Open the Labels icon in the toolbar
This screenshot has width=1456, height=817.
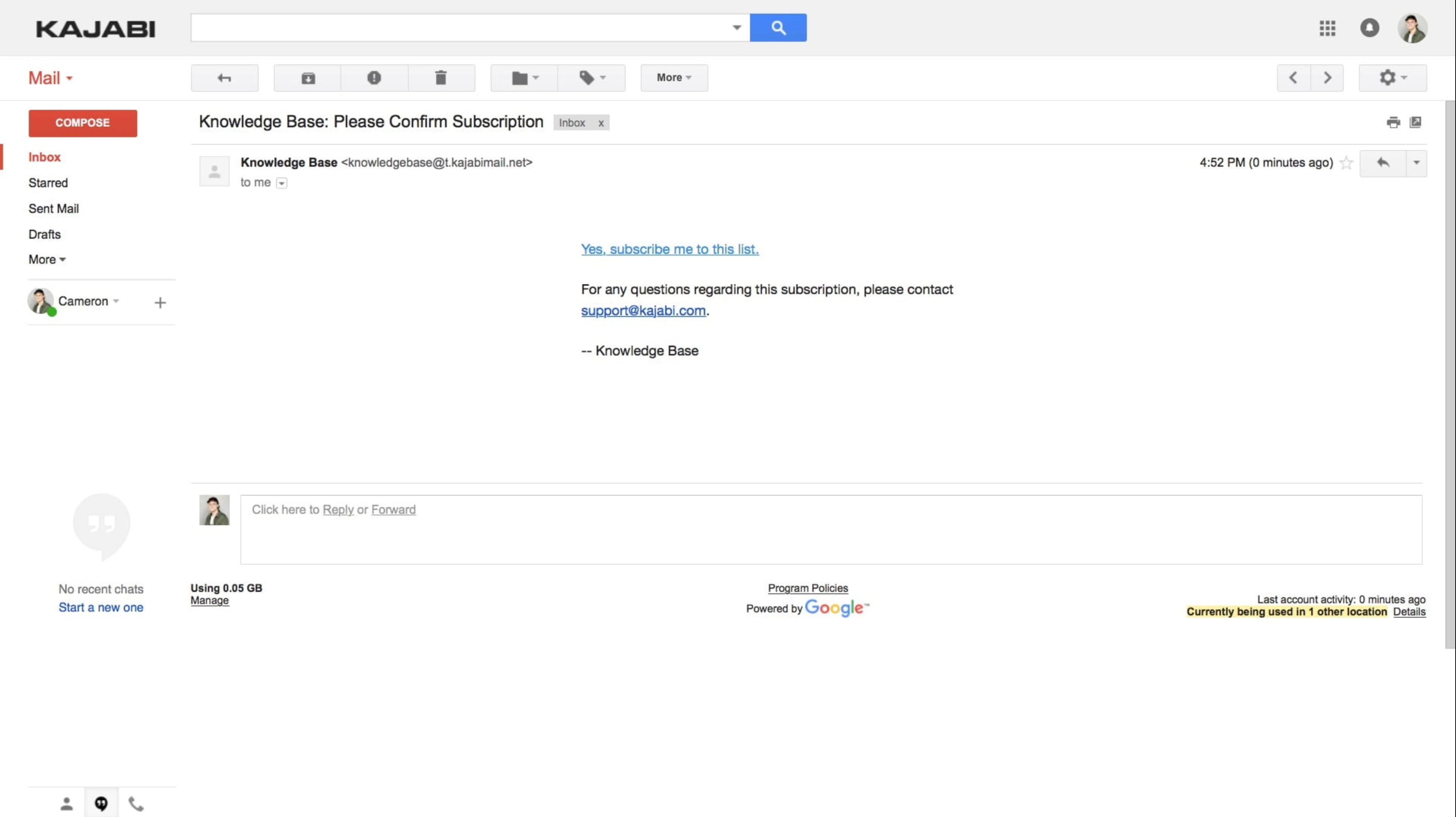591,77
